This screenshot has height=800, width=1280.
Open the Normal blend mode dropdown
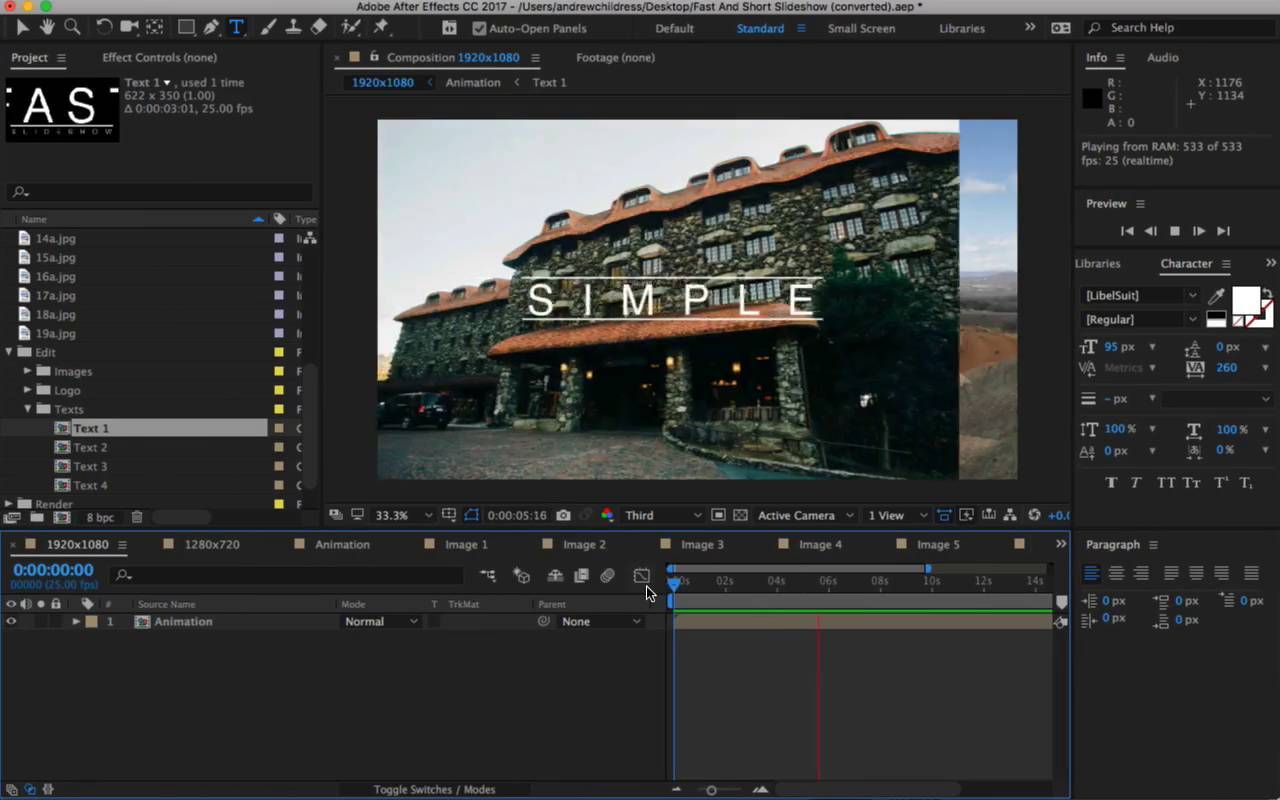tap(381, 621)
